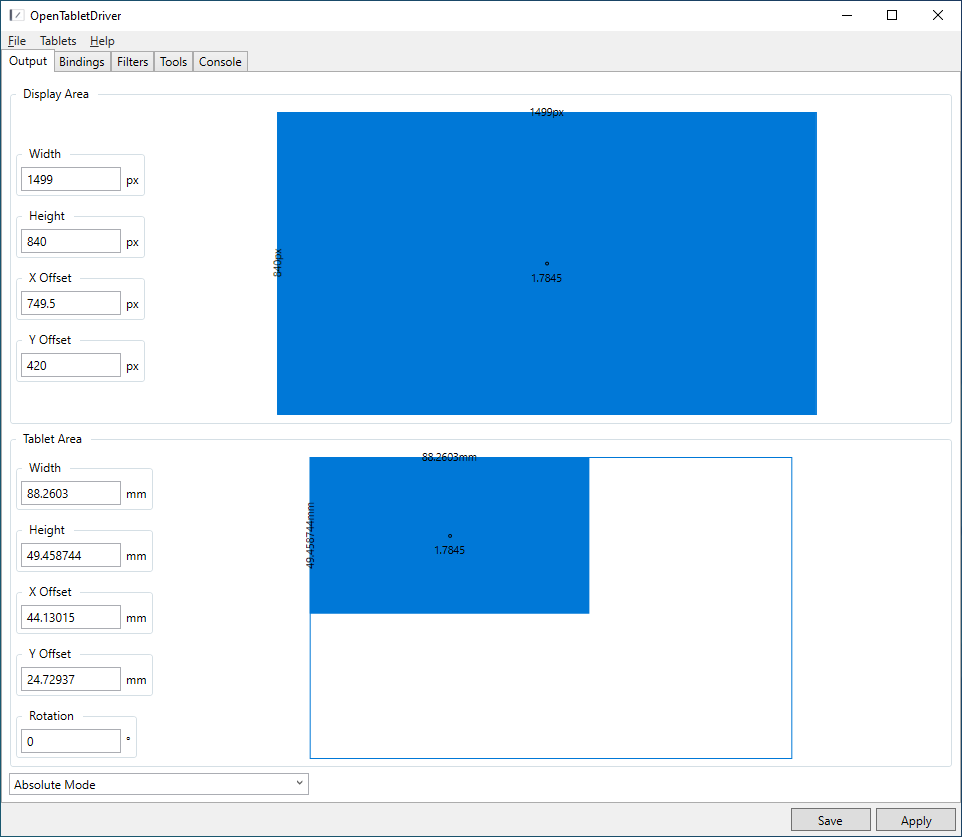Switch to the Filters tab
Screen dimensions: 962x837
click(133, 61)
